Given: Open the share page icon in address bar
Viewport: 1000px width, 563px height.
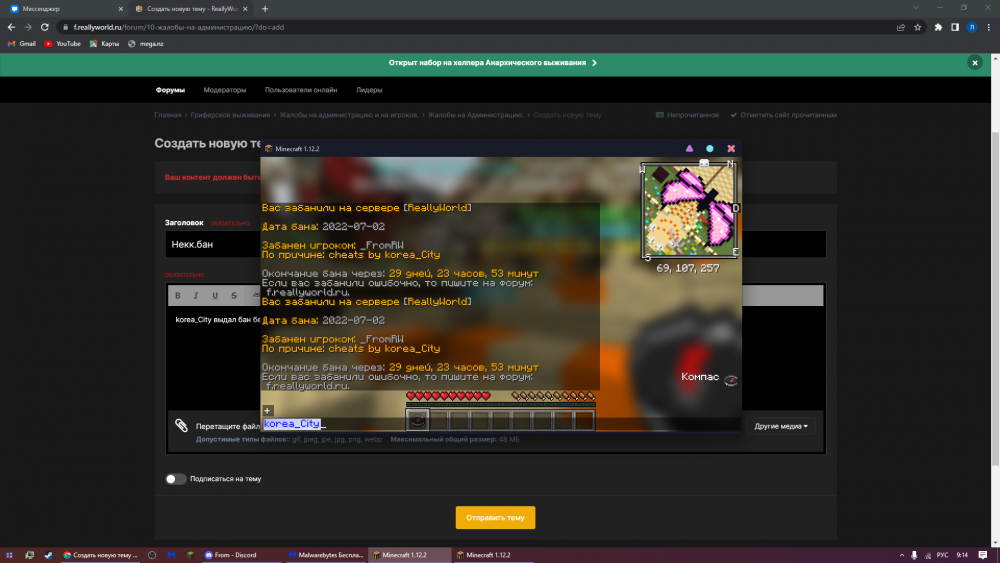Looking at the screenshot, I should 901,27.
